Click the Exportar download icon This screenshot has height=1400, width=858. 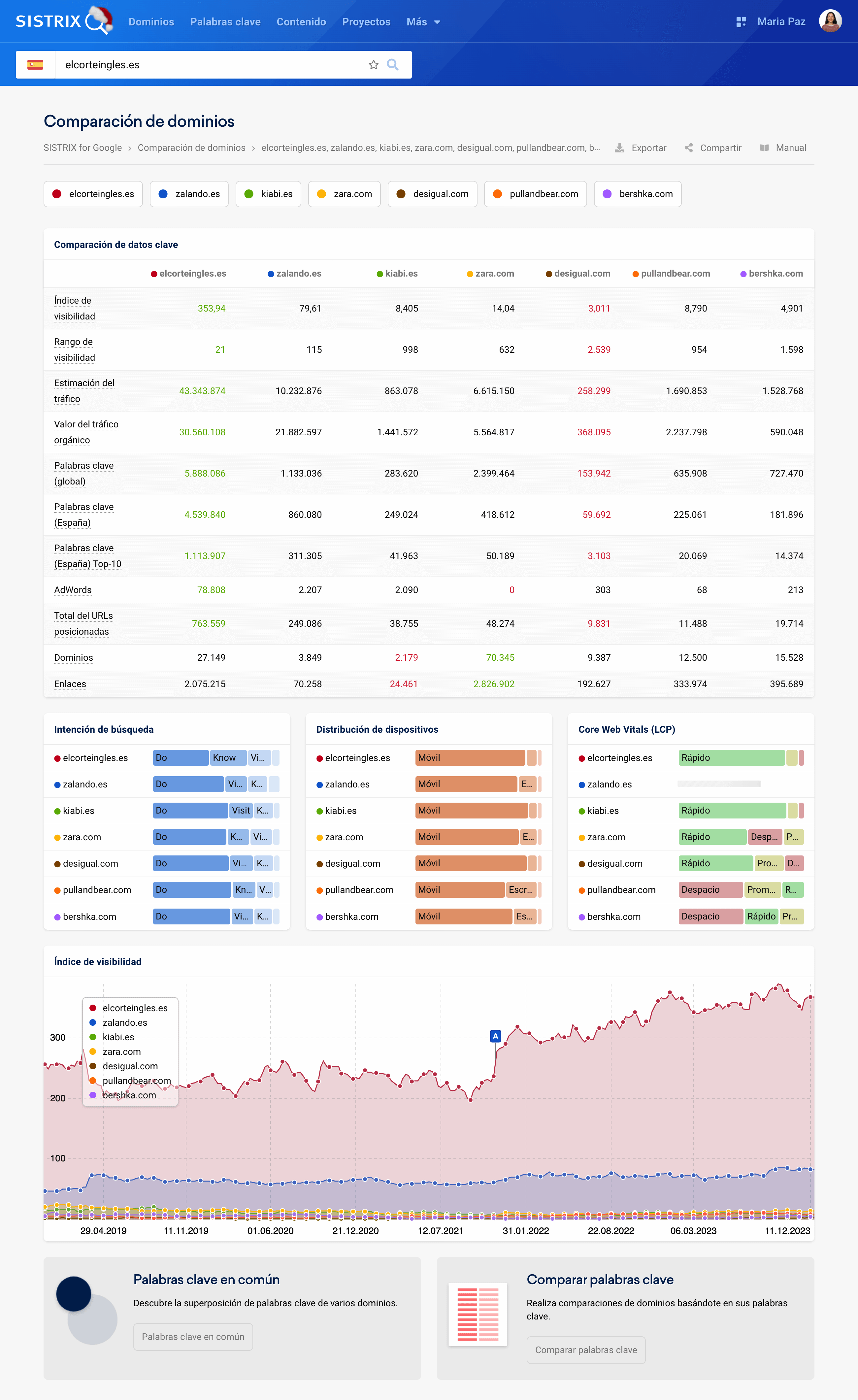619,148
